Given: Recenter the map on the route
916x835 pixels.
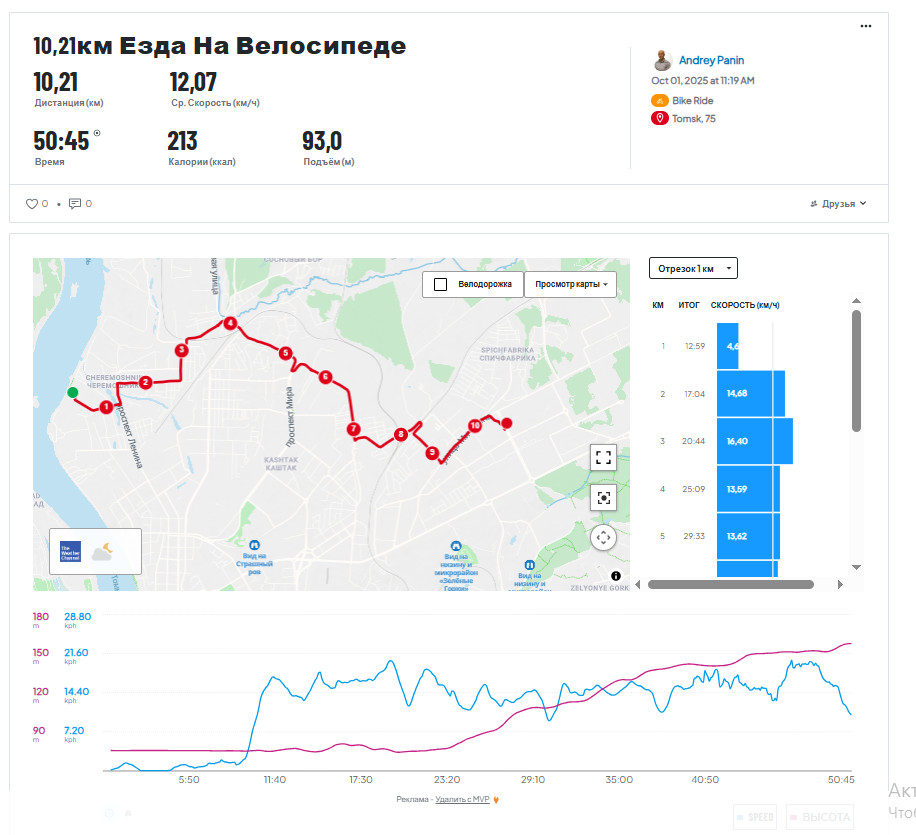Looking at the screenshot, I should pyautogui.click(x=603, y=498).
